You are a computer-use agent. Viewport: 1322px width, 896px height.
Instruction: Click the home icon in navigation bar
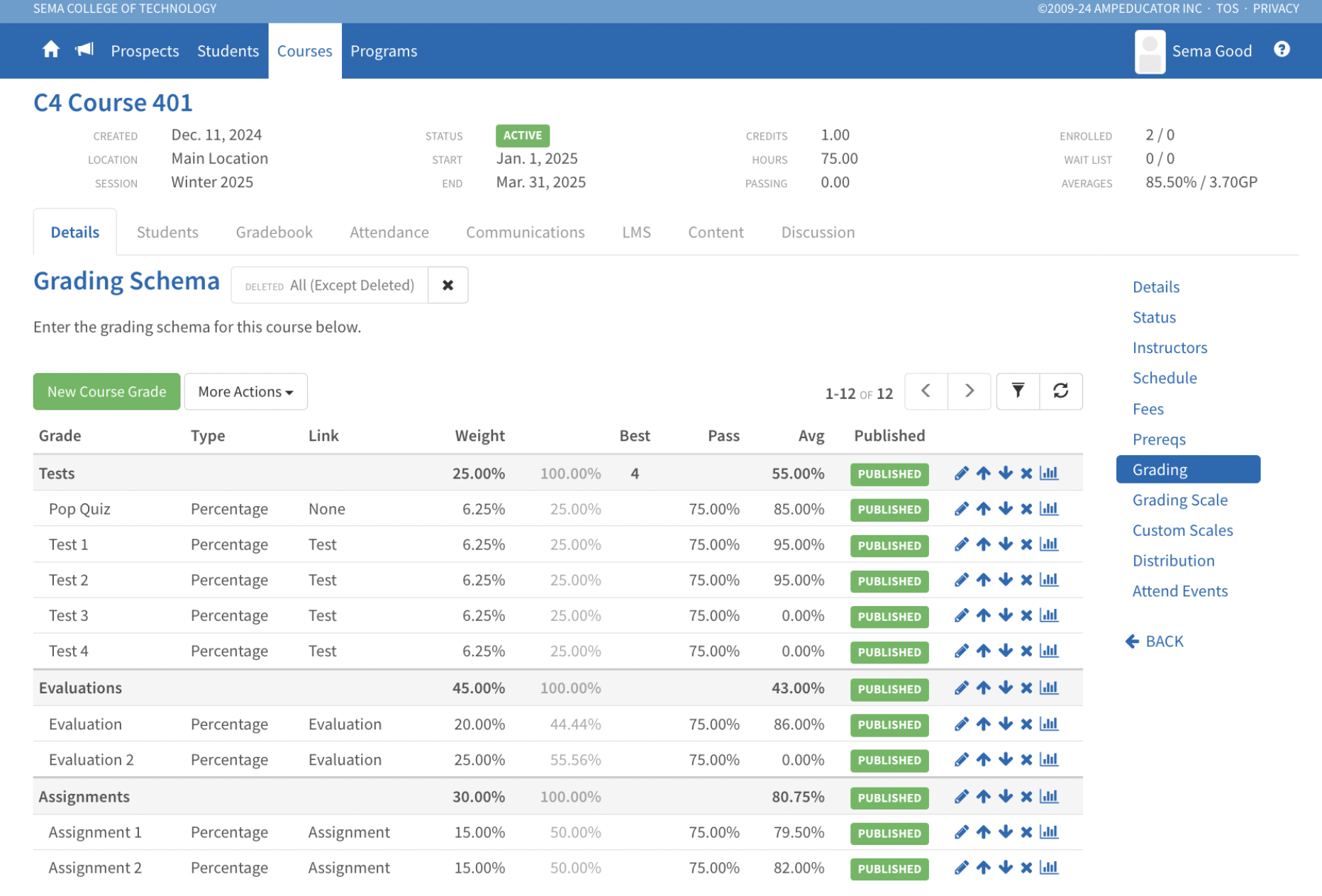(x=50, y=50)
